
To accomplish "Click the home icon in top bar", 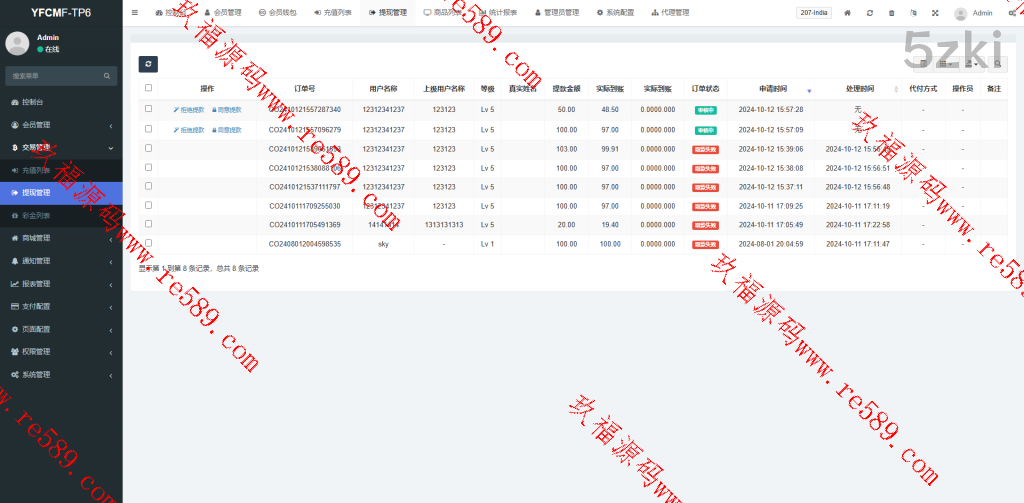I will [847, 13].
